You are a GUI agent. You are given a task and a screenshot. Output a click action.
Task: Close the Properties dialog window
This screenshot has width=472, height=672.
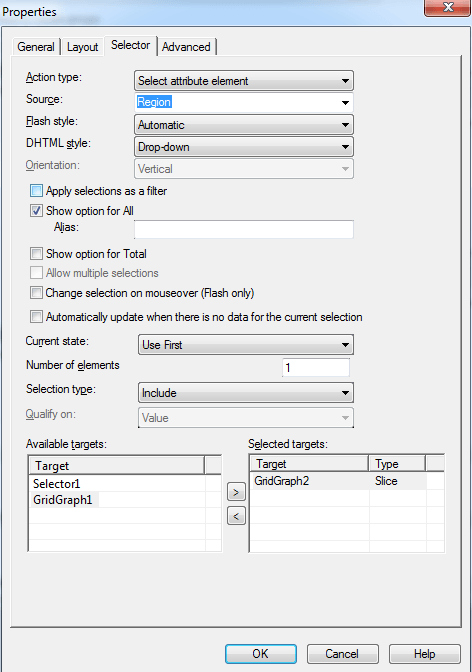pos(447,8)
